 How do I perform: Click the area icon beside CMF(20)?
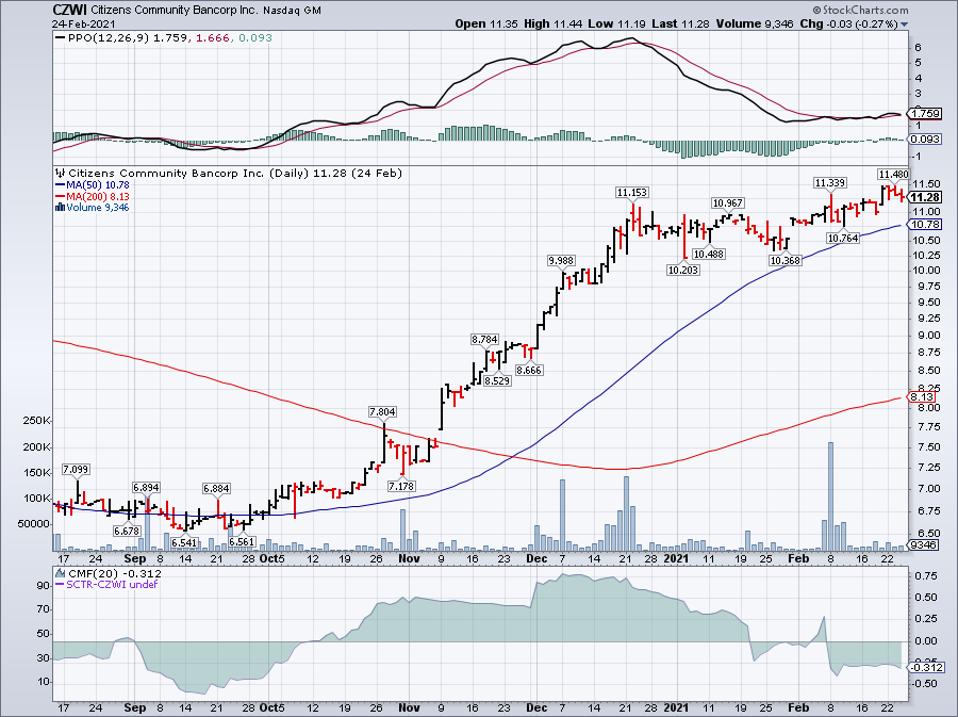(x=60, y=573)
